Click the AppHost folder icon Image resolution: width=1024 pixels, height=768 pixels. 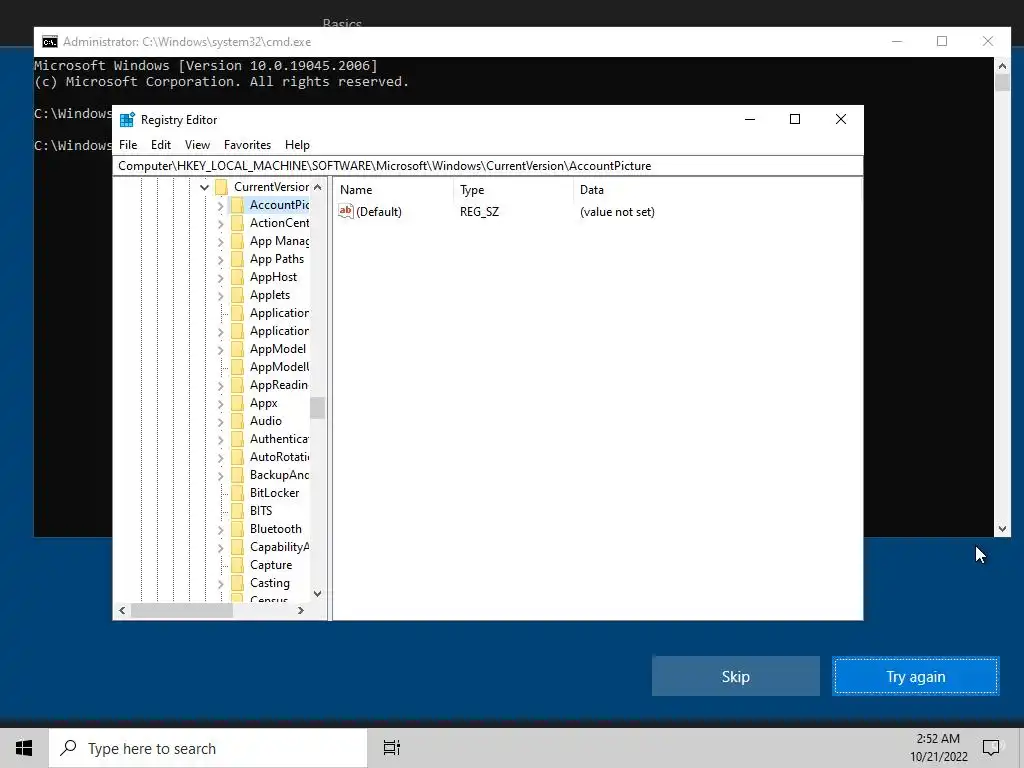coord(238,277)
